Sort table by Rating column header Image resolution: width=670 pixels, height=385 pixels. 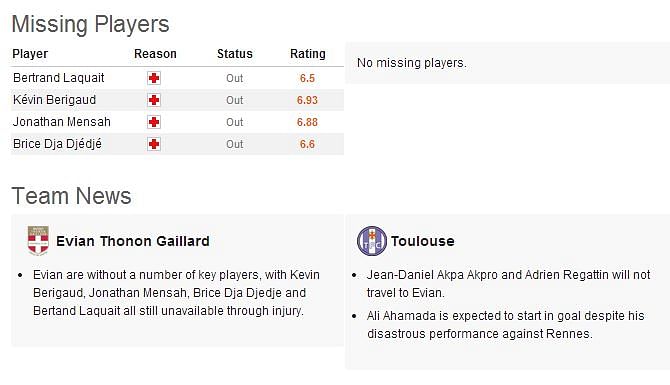[308, 54]
